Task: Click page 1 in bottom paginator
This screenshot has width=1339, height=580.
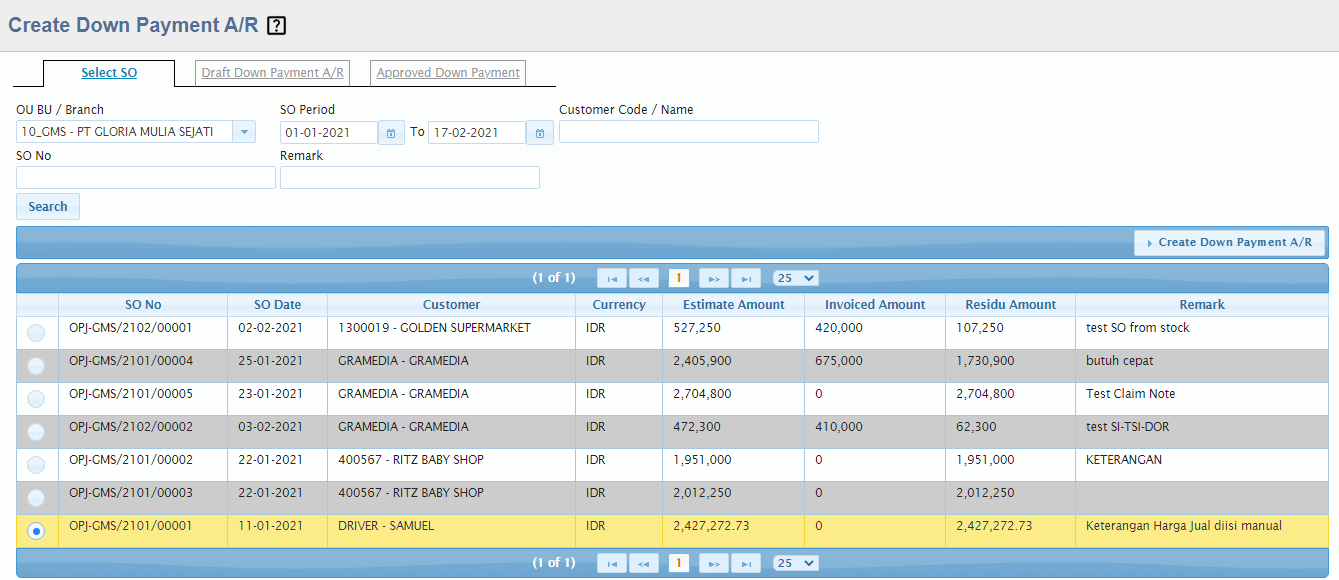Action: click(x=678, y=563)
